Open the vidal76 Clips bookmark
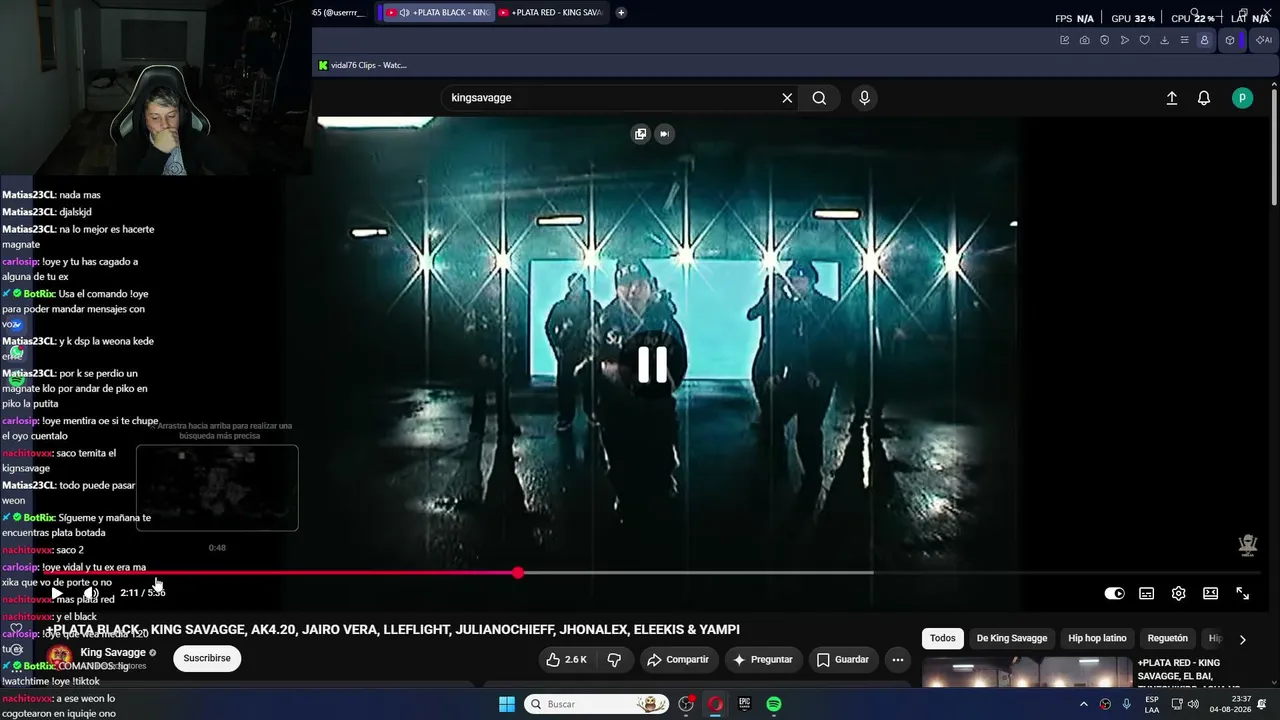 click(363, 65)
